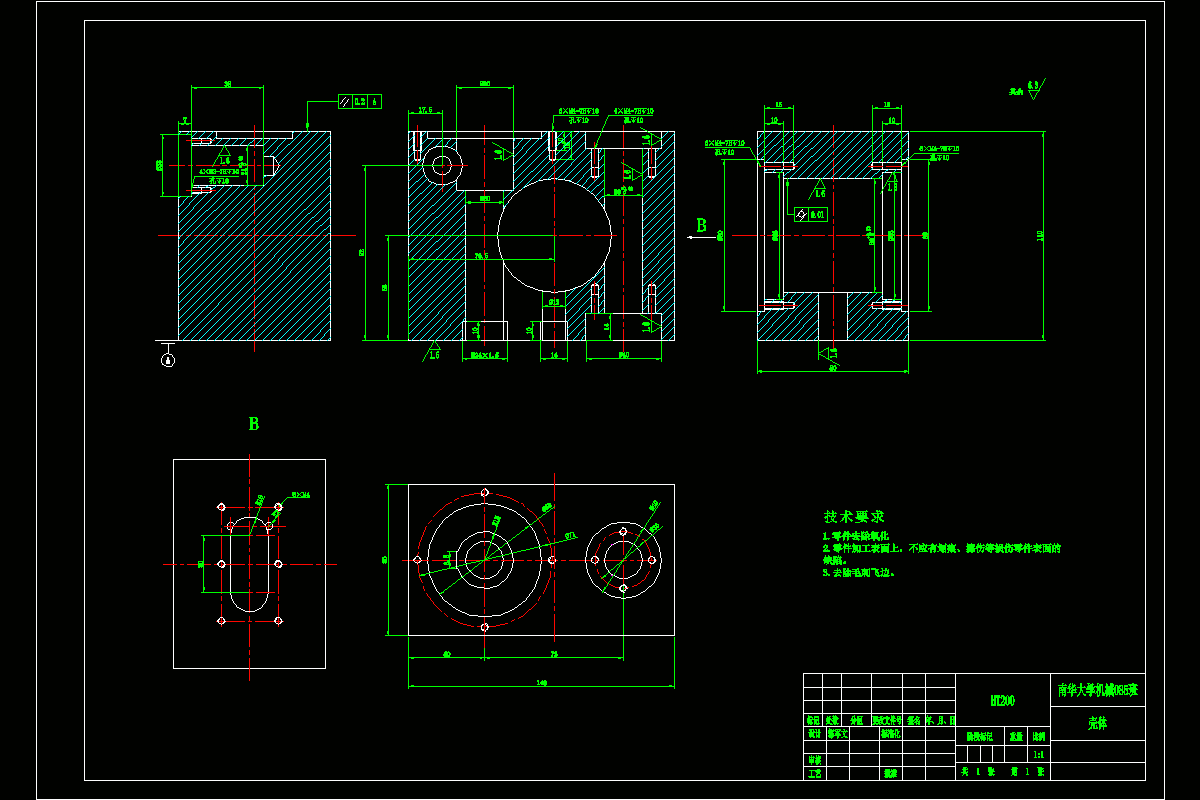Select the four-hole flange circle in the bottom view
This screenshot has height=800, width=1200.
[x=623, y=560]
